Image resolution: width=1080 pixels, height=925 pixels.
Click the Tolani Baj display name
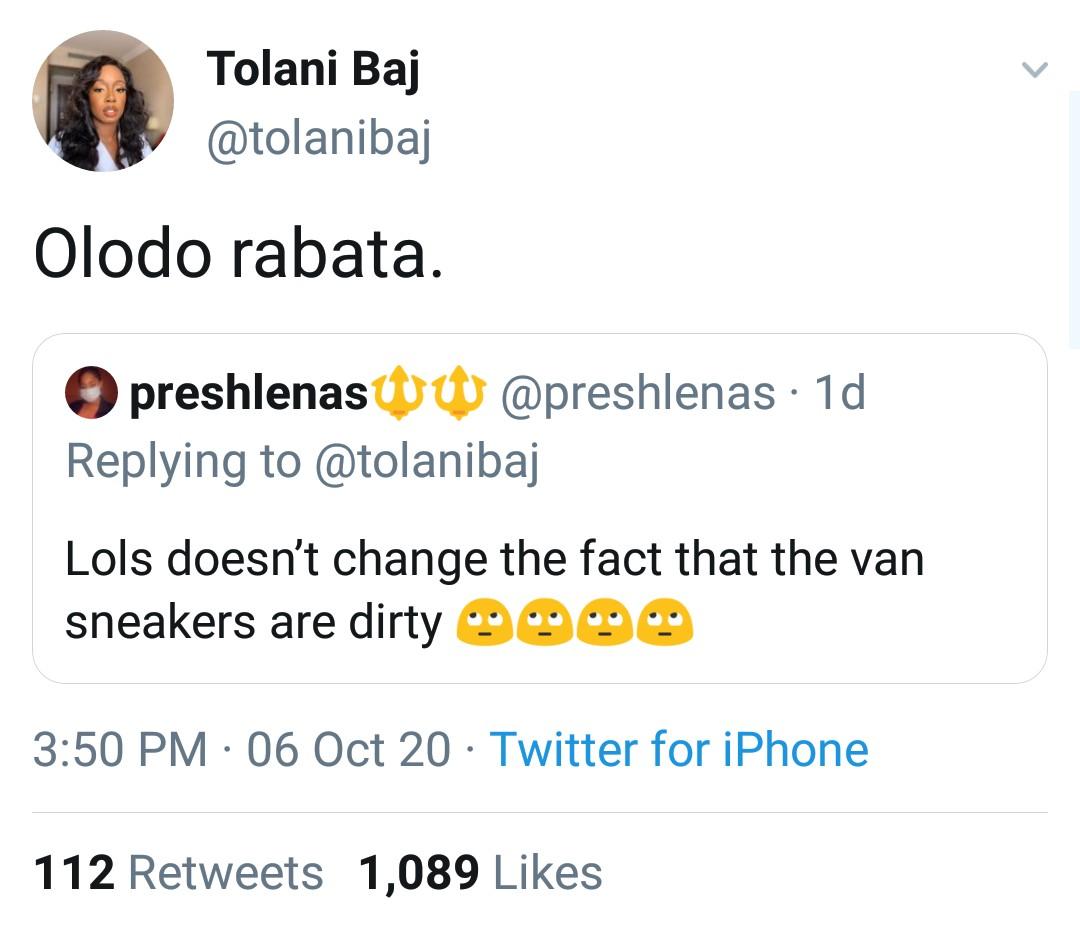tap(313, 70)
